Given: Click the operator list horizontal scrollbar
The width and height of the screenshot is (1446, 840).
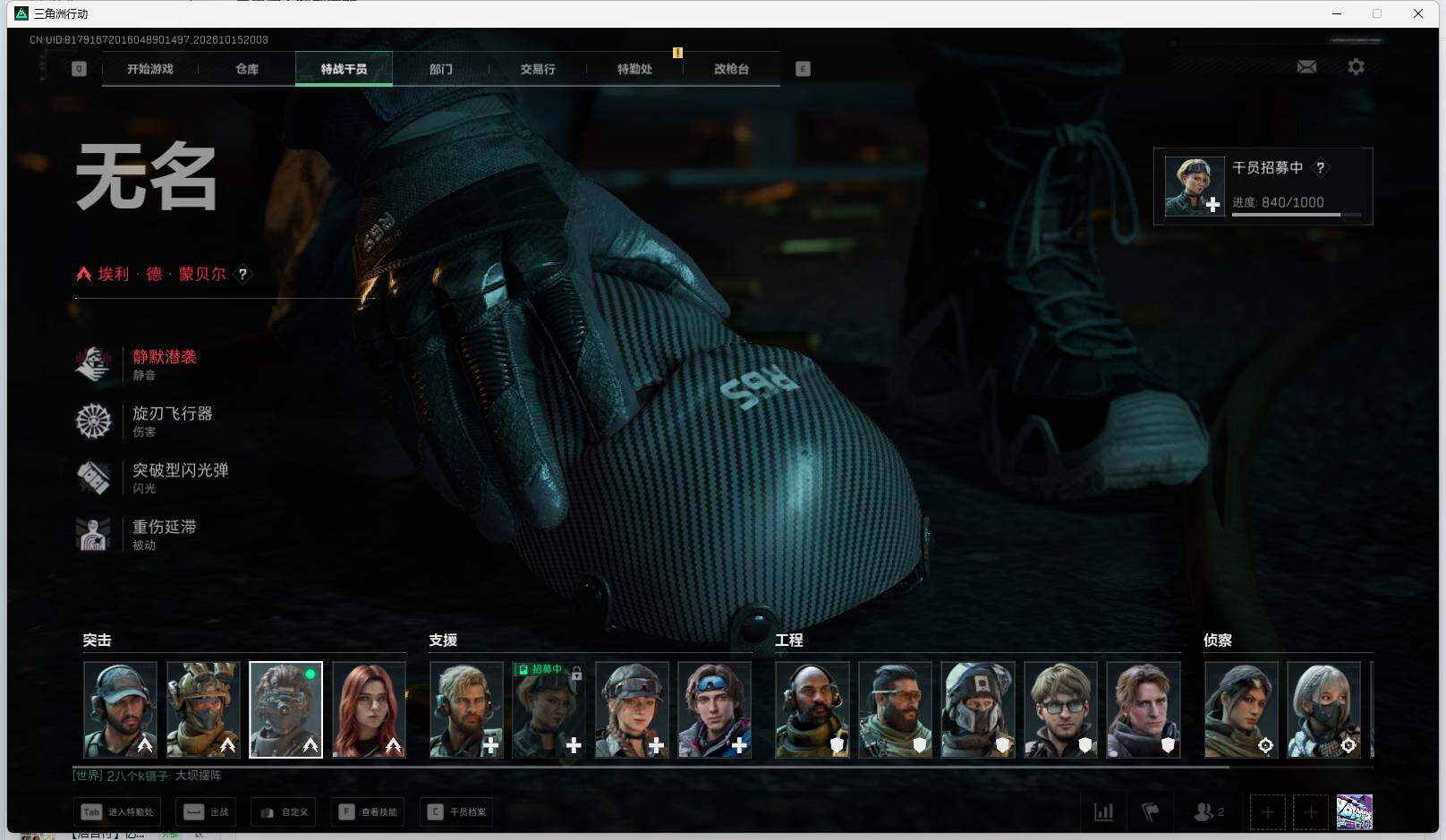Looking at the screenshot, I should 651,767.
